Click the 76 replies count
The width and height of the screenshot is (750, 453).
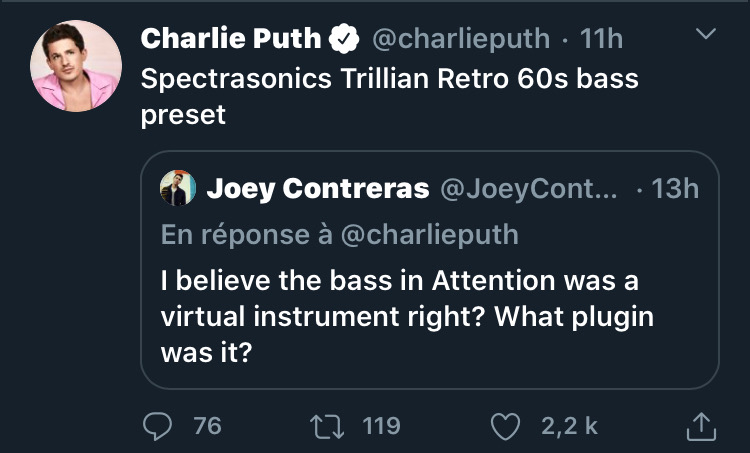pos(207,426)
